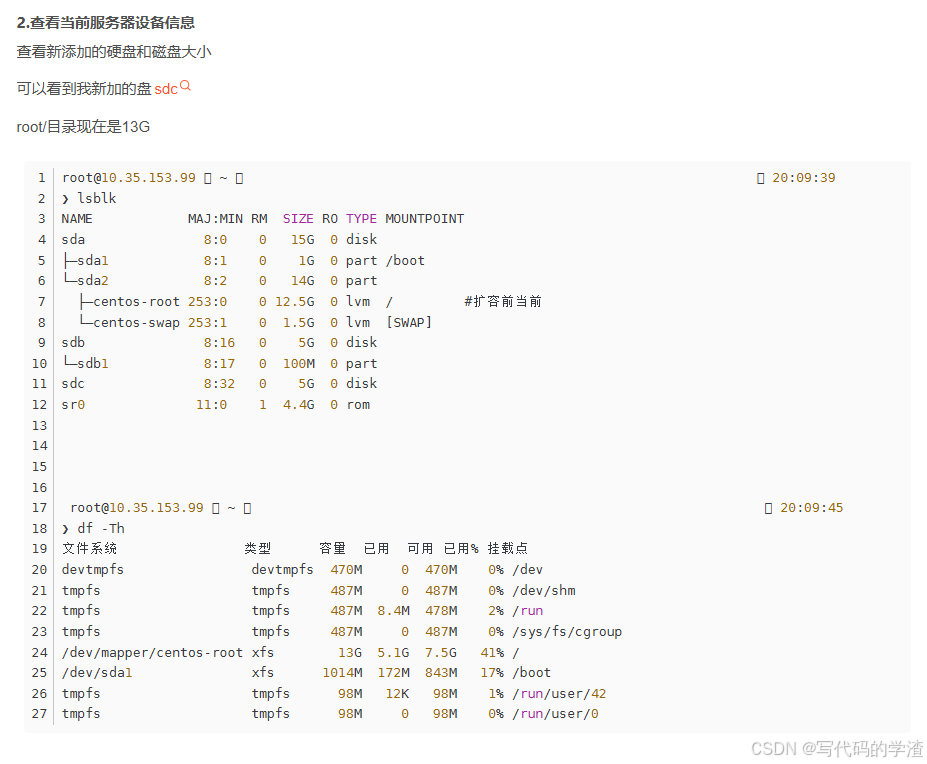Screen dimensions: 927x764
Task: Click the heading 2.查看当前服务器设备信息
Action: 105,23
